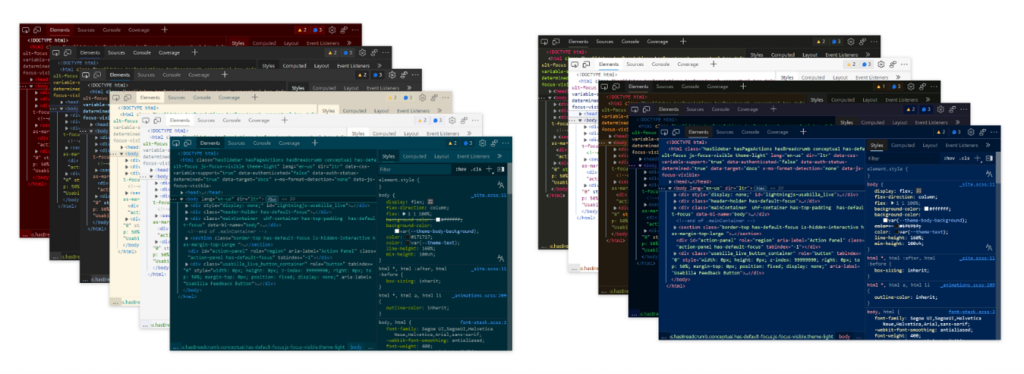Toggle .cls class editor in teal window
This screenshot has width=1024, height=374.
tap(476, 169)
